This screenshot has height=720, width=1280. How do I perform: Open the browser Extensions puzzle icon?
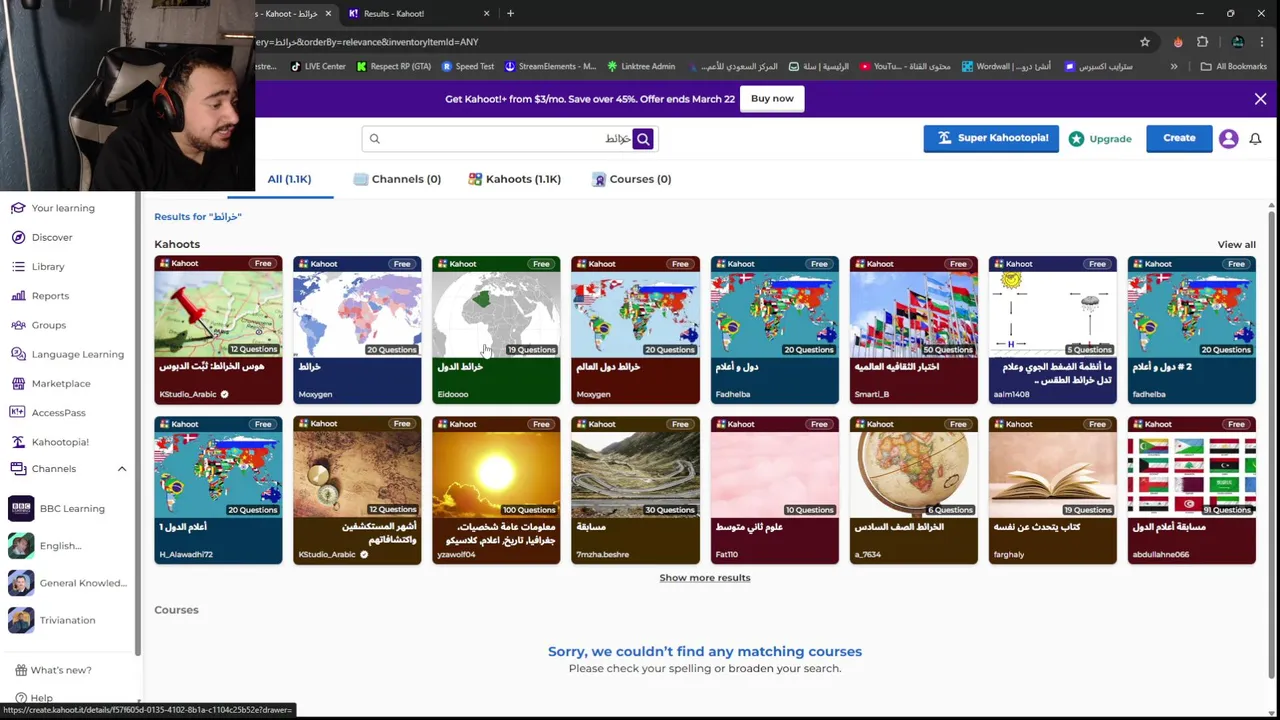coord(1203,42)
